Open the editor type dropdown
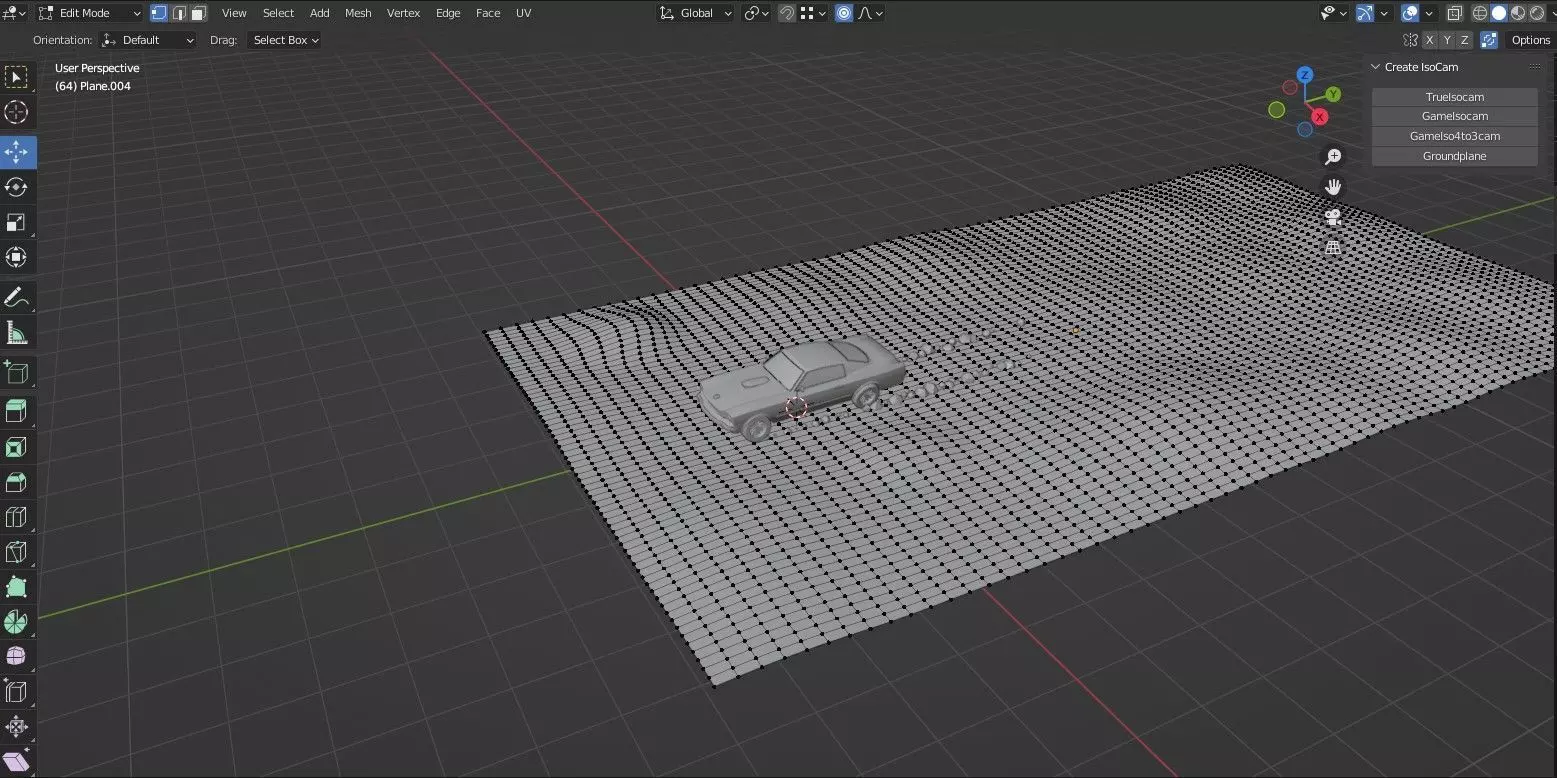The height and width of the screenshot is (778, 1557). tap(15, 13)
